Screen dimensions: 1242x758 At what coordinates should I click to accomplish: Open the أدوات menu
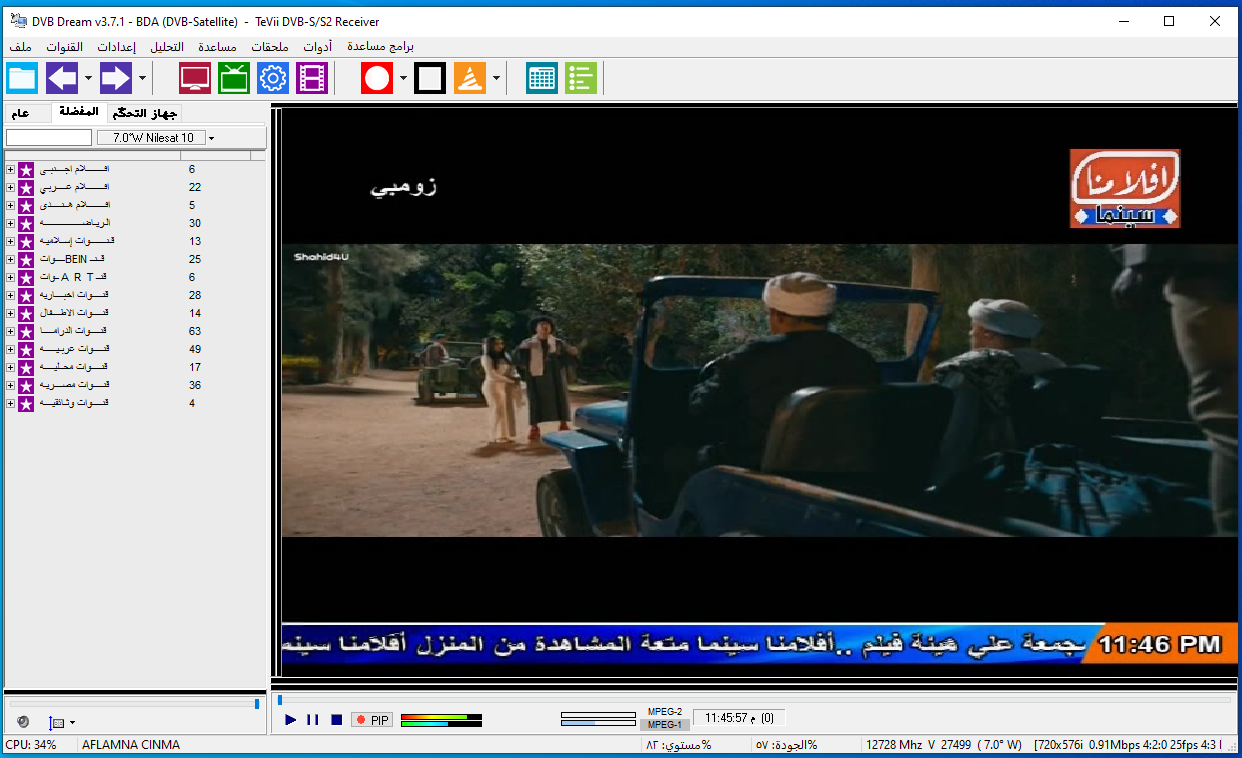[x=318, y=47]
